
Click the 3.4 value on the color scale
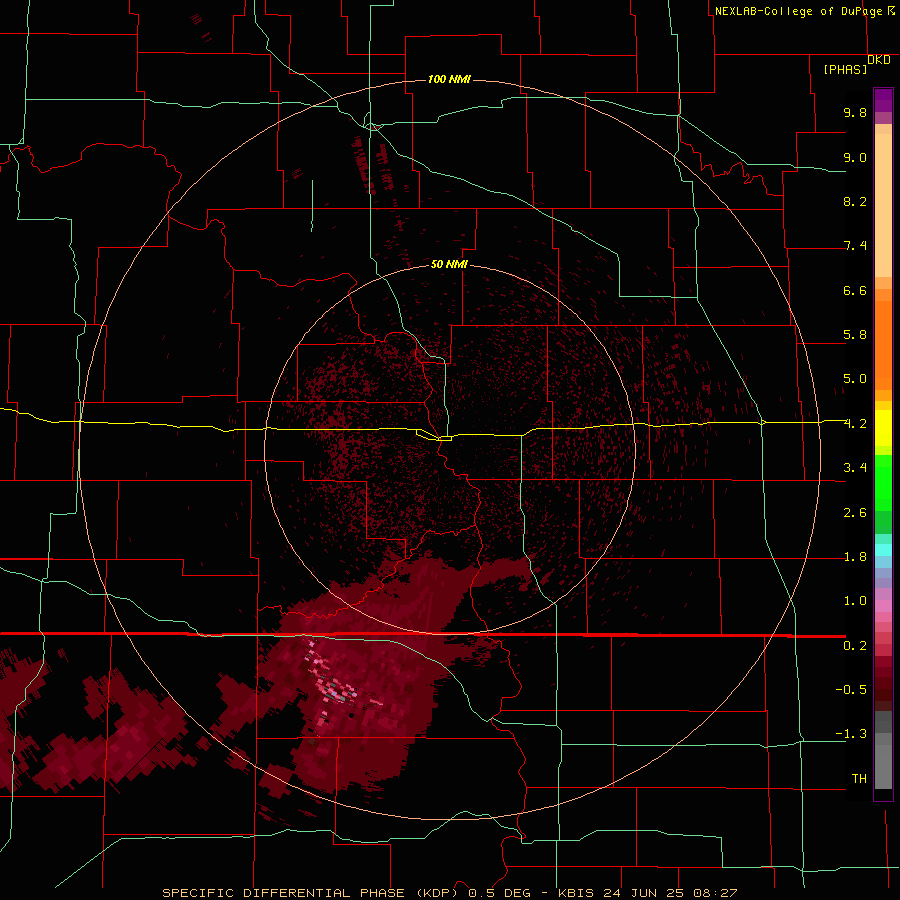(x=855, y=468)
